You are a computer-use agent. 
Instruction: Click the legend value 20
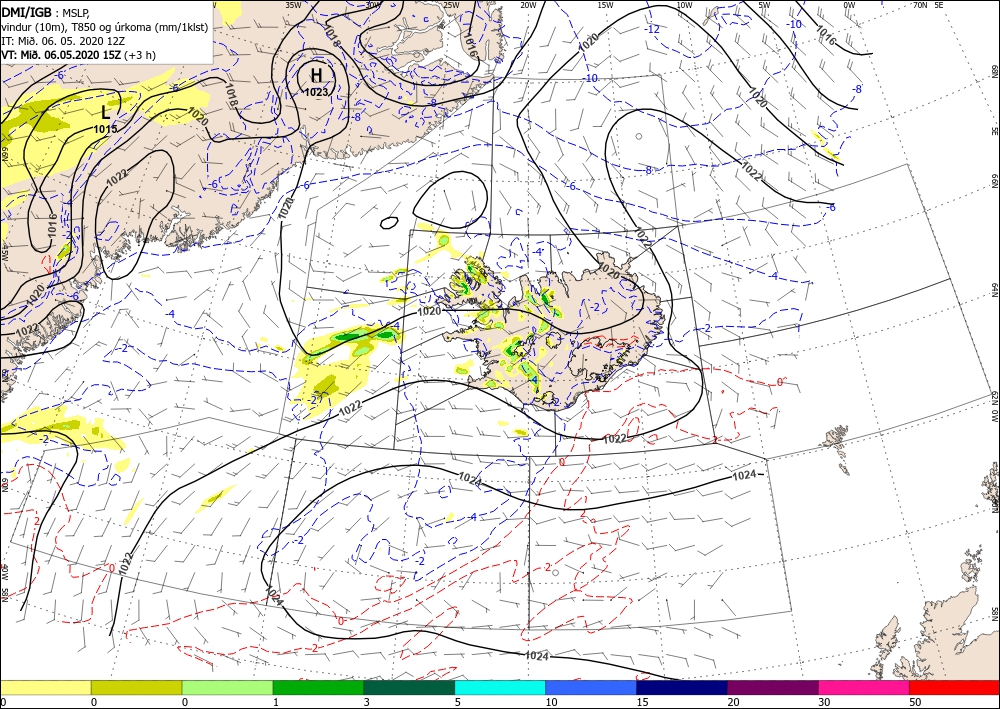click(x=733, y=702)
